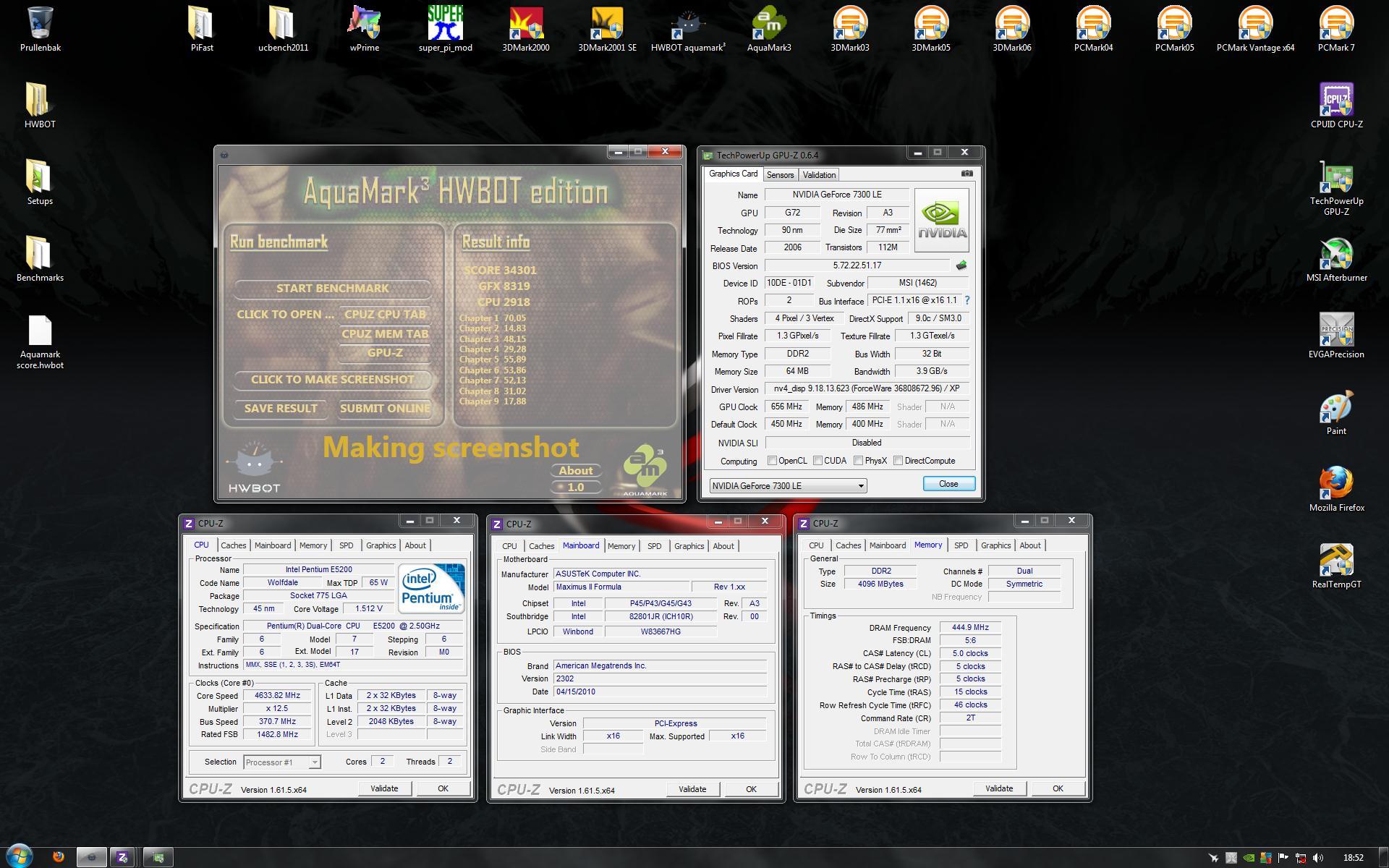Open the Mozilla Firefox desktop shortcut

tap(1336, 489)
